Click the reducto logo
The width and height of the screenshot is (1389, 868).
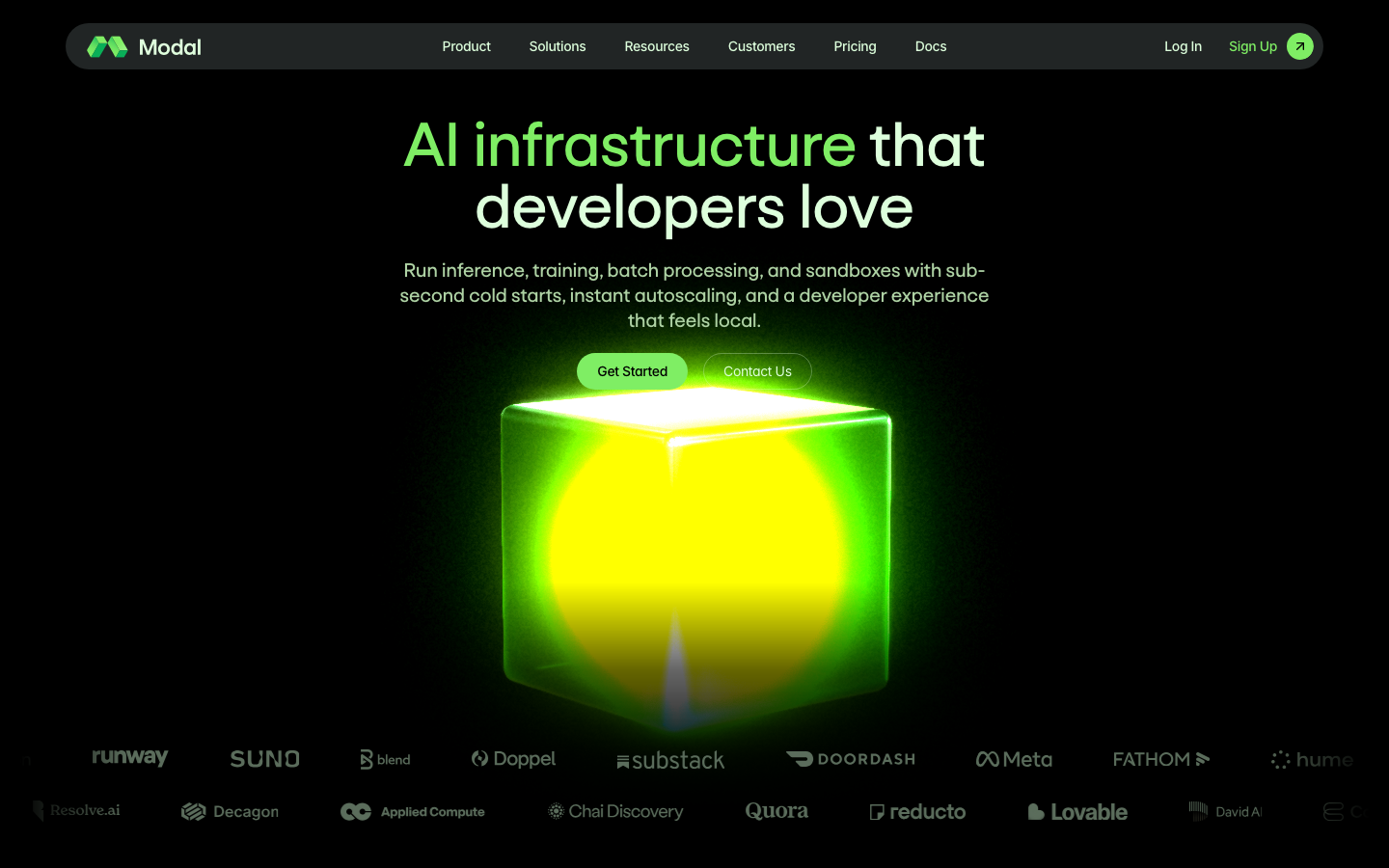917,812
